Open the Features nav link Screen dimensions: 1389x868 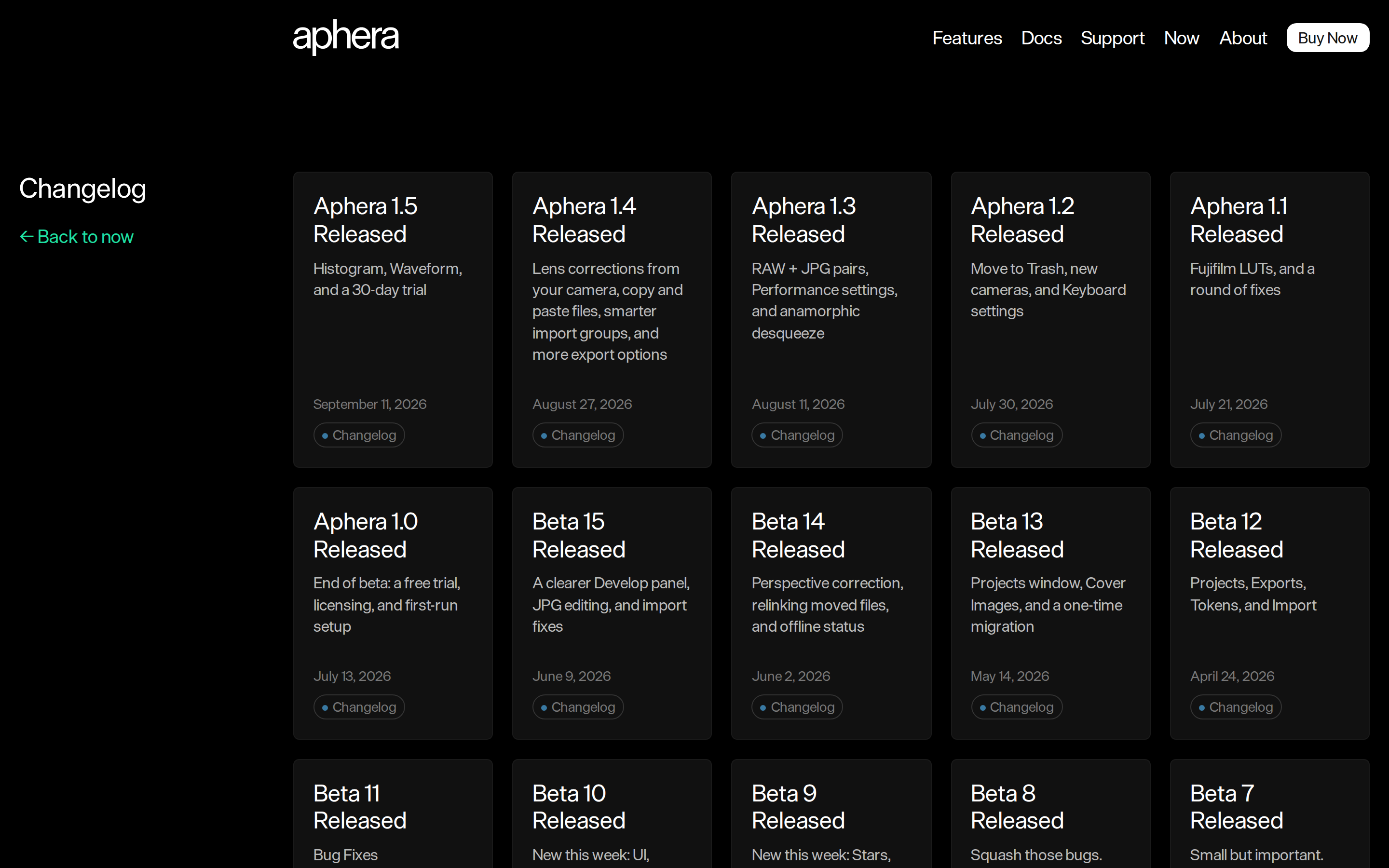coord(967,38)
